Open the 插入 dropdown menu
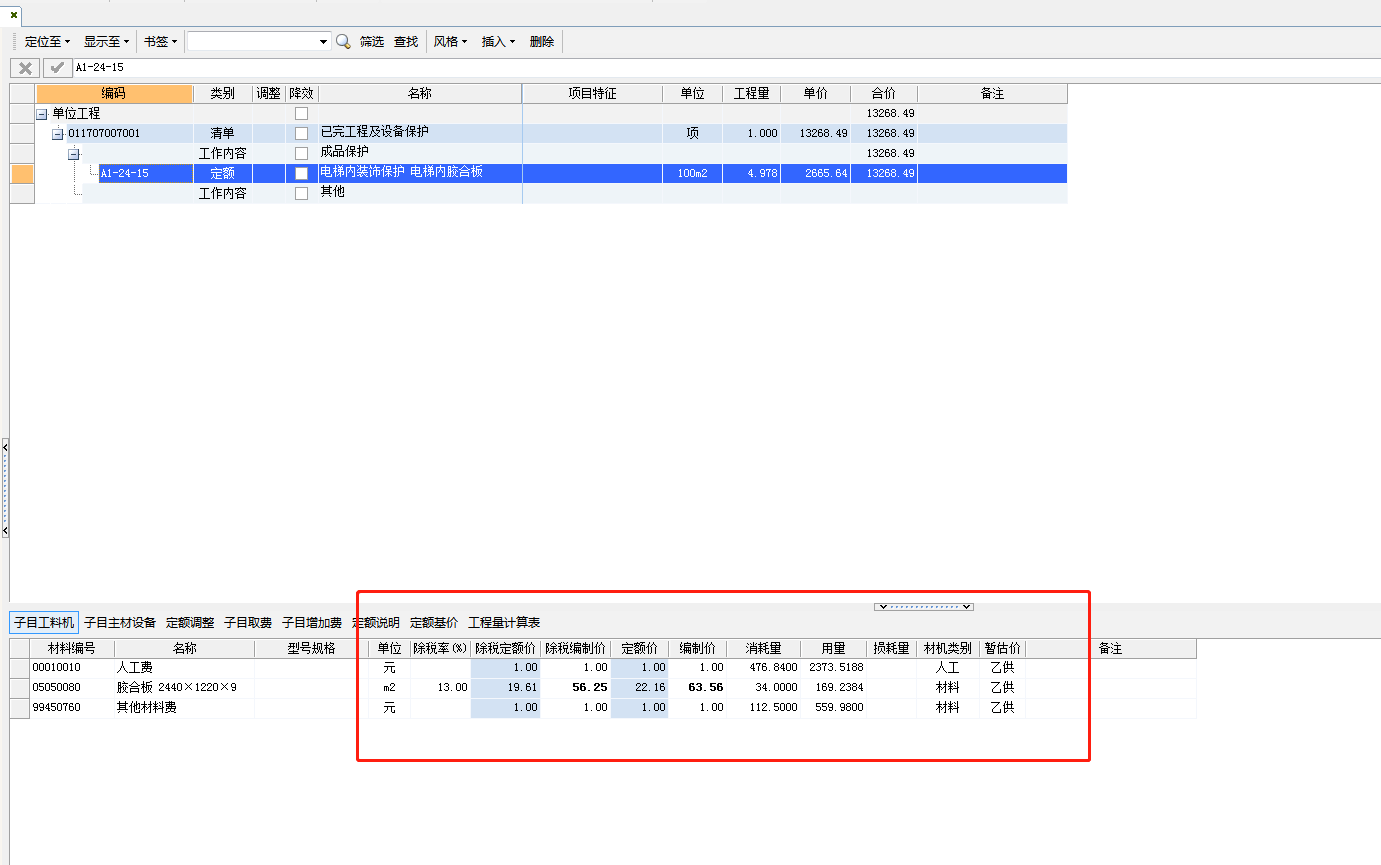The image size is (1381, 865). point(498,42)
